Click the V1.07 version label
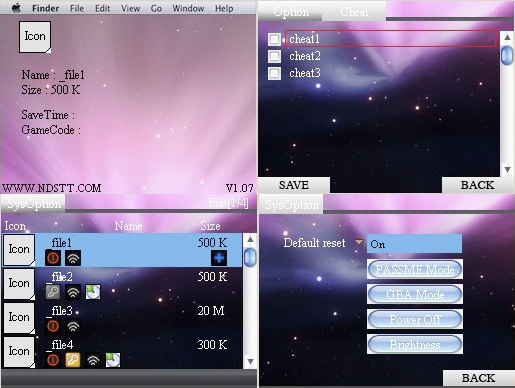 [x=239, y=188]
